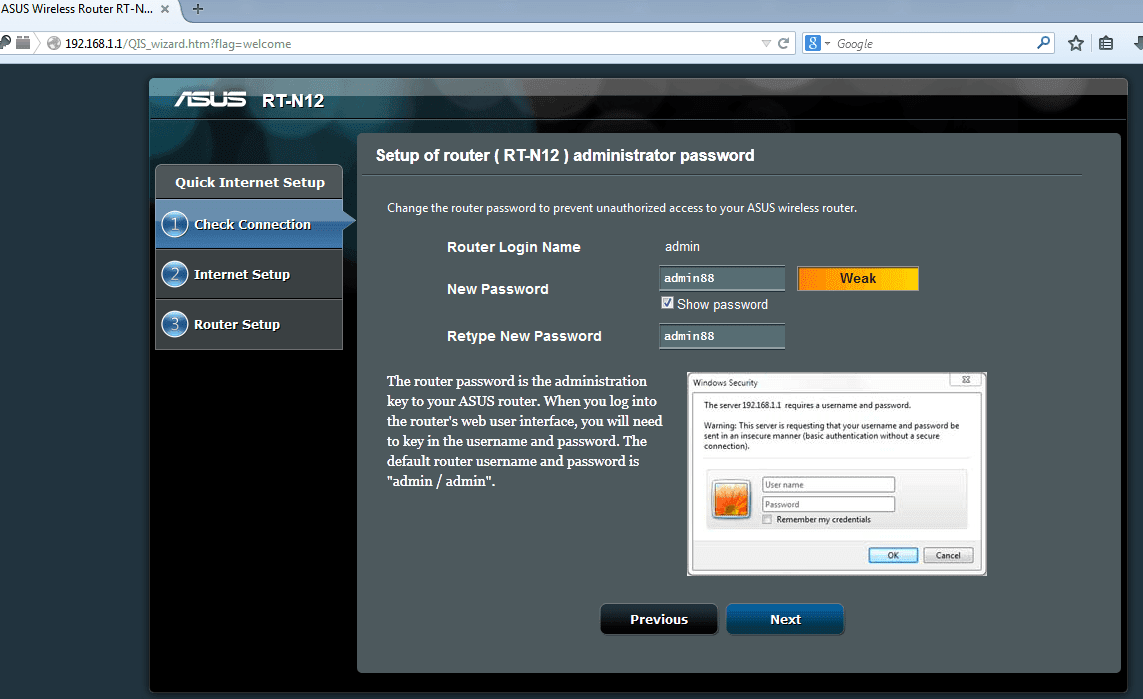1143x699 pixels.
Task: Click the address bar URL field
Action: coord(408,44)
